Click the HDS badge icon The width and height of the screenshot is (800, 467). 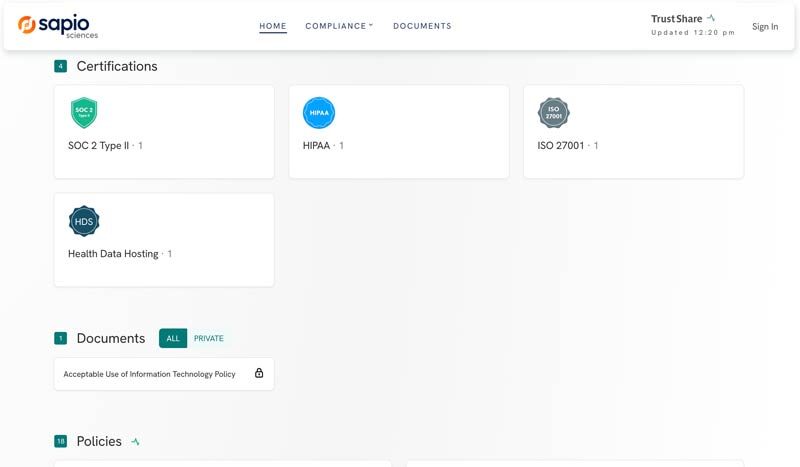tap(84, 221)
